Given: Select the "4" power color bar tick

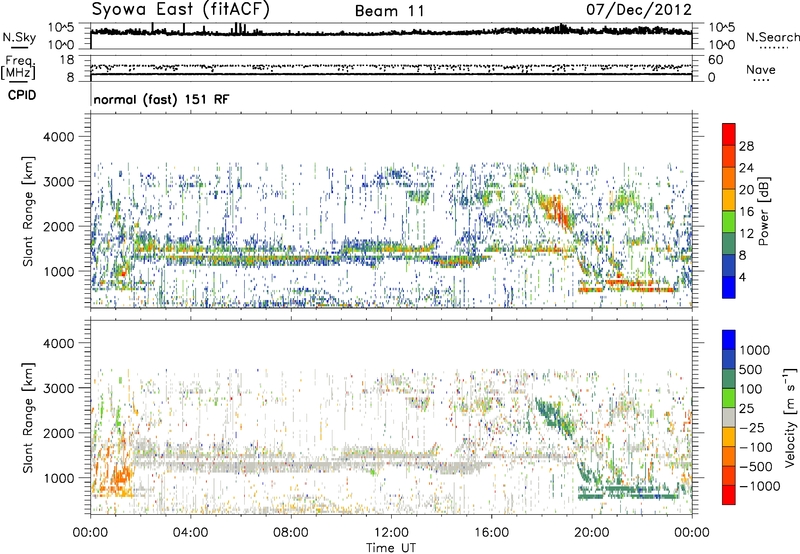Looking at the screenshot, I should (x=742, y=278).
